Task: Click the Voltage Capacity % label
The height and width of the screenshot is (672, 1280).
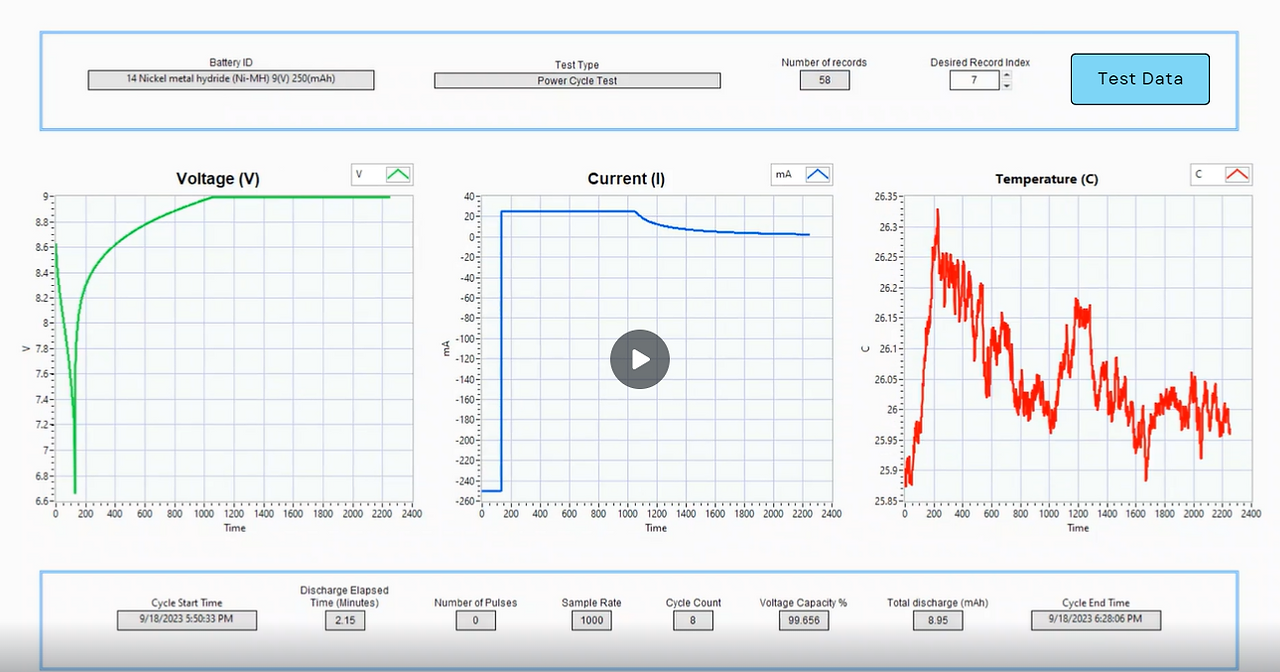Action: tap(803, 603)
